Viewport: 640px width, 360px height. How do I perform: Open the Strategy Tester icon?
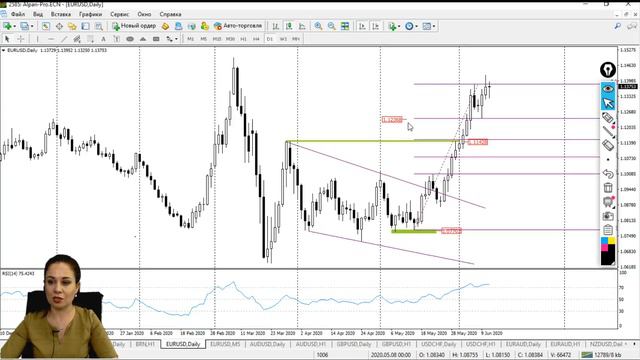pyautogui.click(x=99, y=26)
